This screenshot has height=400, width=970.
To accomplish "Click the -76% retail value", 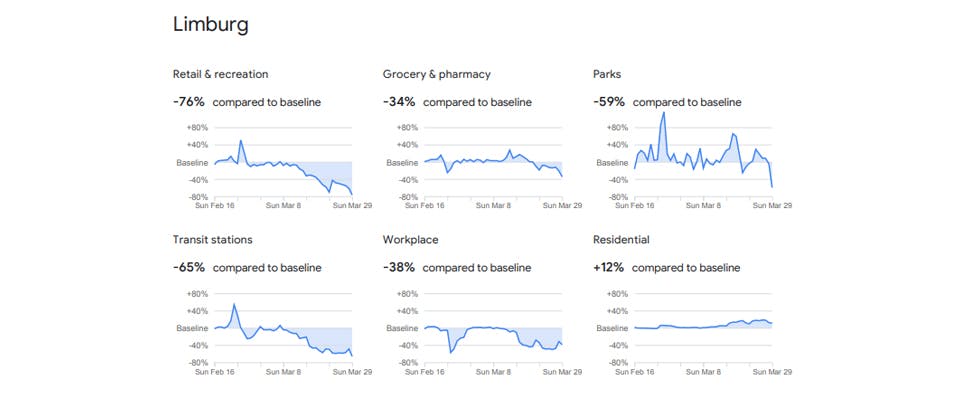I will [x=188, y=102].
